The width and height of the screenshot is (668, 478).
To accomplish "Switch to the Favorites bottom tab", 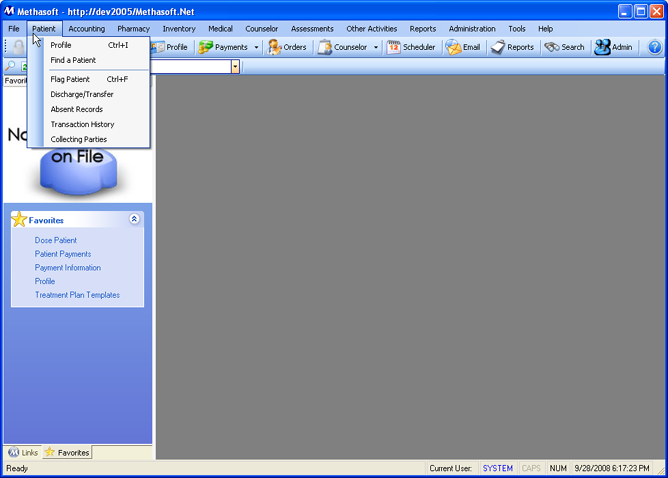I will pos(67,452).
